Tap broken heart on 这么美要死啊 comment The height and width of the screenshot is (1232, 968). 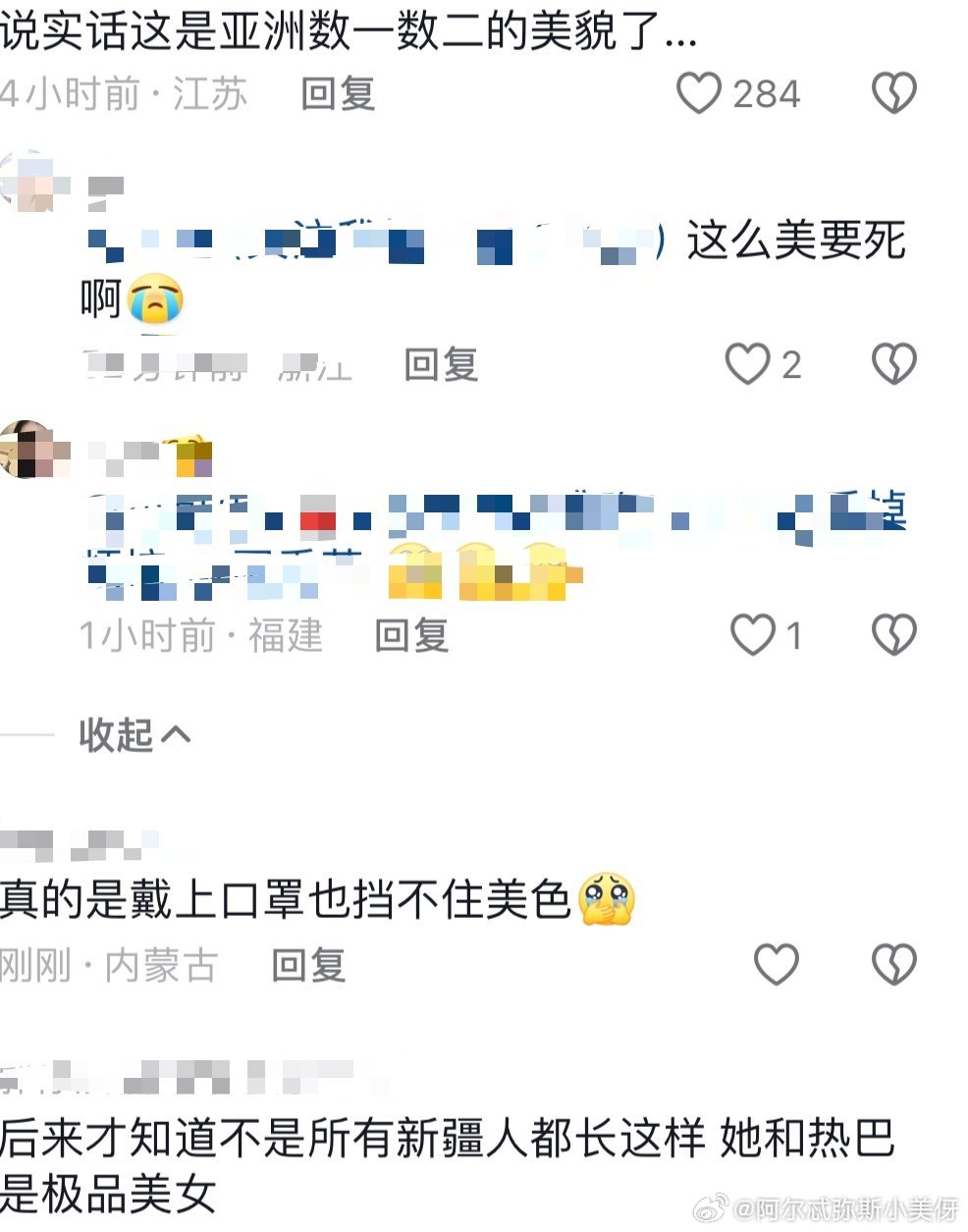tap(893, 364)
